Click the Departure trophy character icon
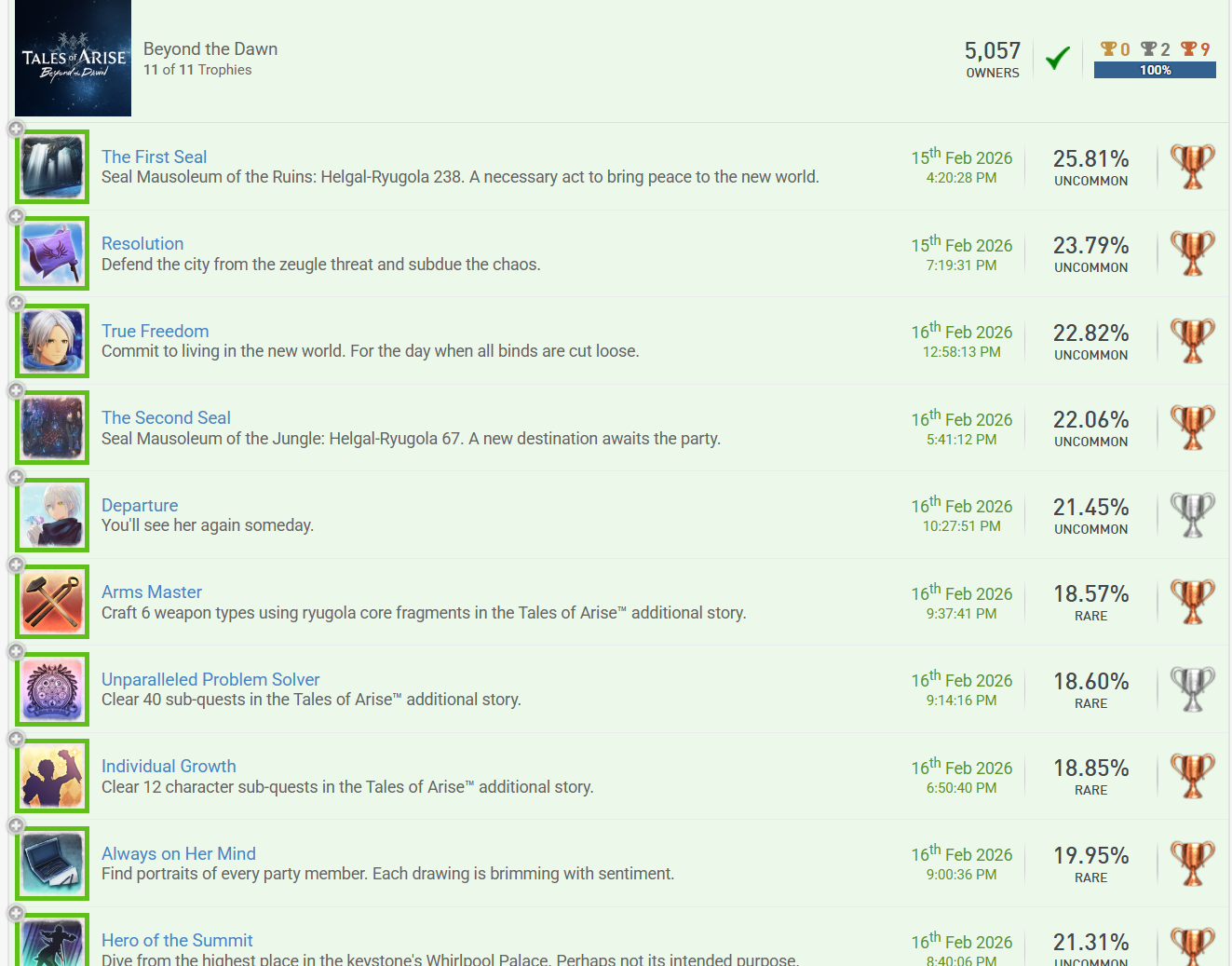 pos(53,515)
